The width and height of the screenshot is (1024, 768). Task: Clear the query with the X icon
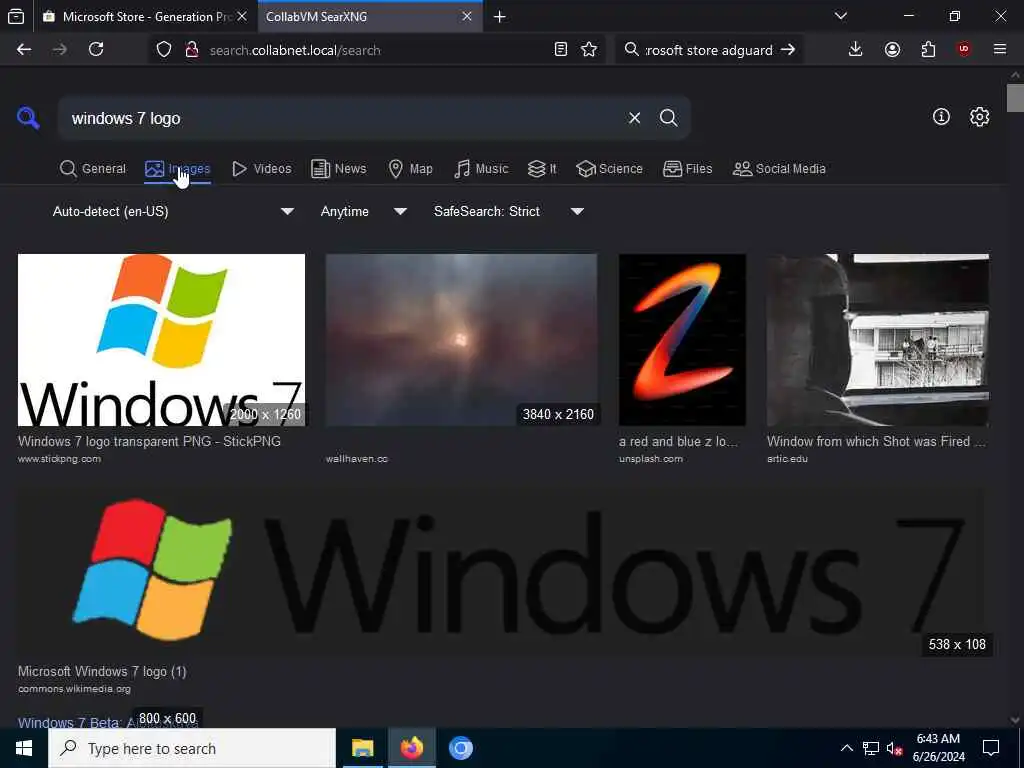point(634,118)
